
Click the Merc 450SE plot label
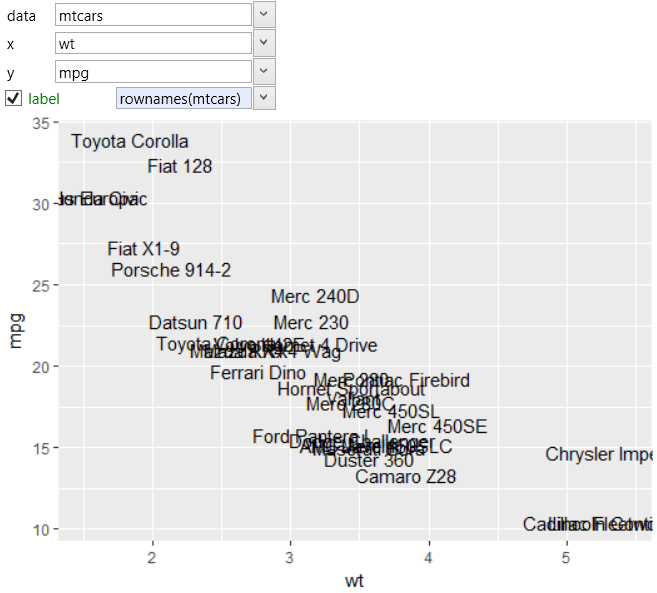437,427
